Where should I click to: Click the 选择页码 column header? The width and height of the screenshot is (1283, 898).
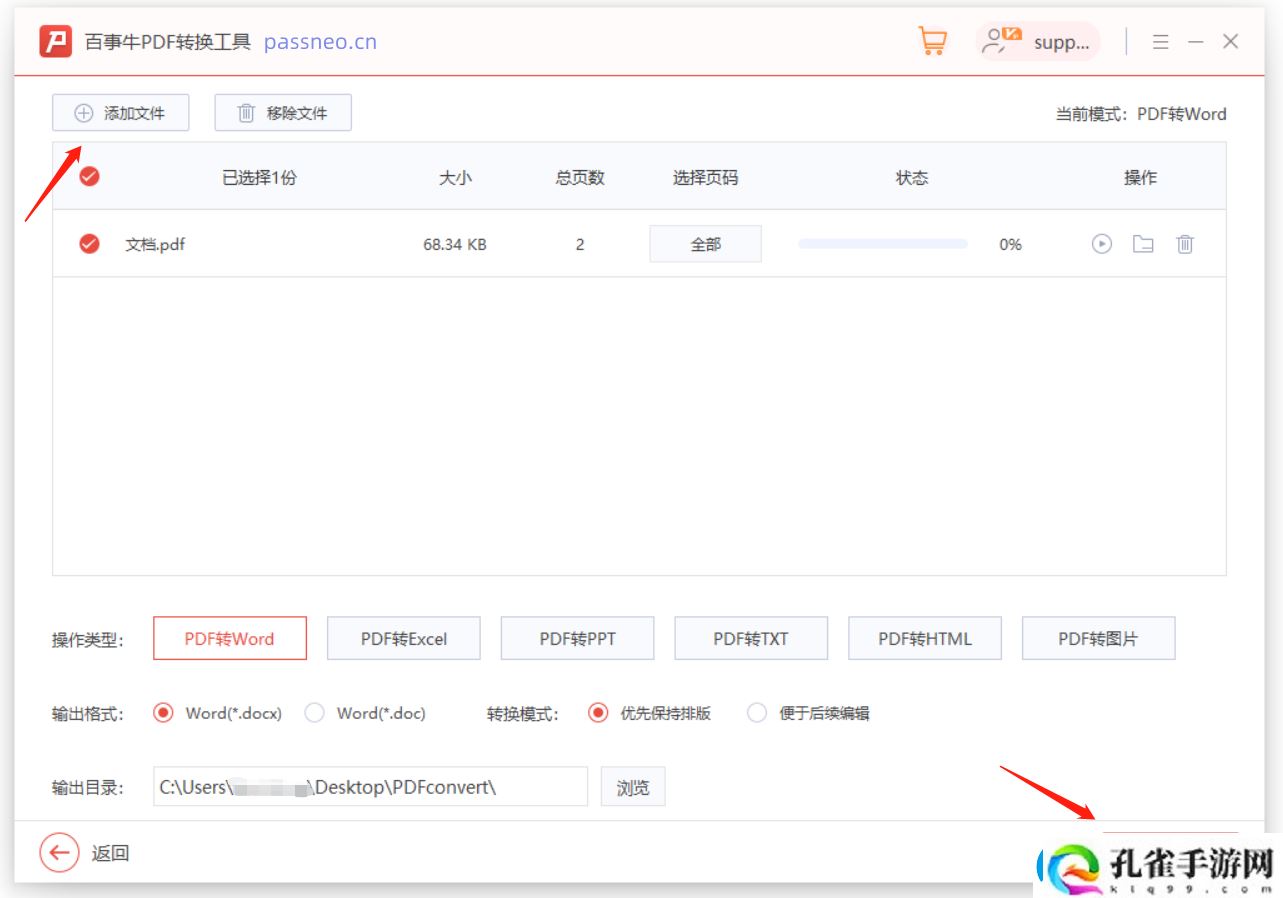[705, 177]
